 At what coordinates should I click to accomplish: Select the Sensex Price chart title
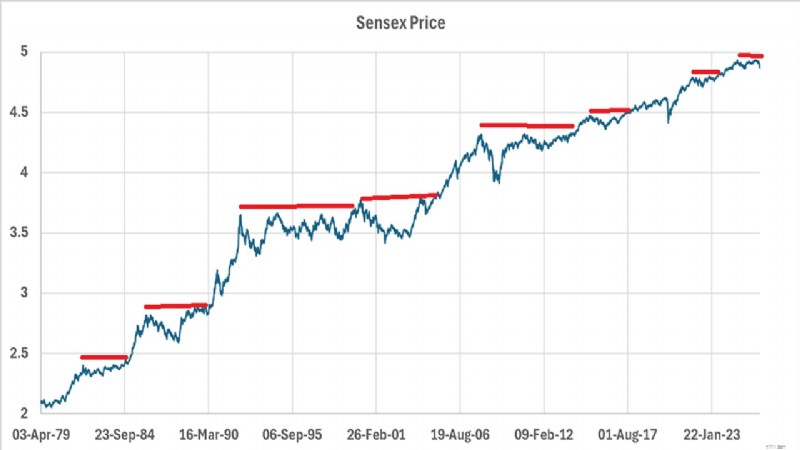coord(401,23)
